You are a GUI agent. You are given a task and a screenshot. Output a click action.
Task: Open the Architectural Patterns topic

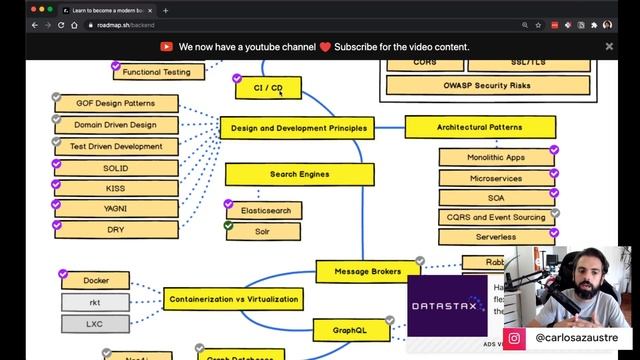coord(480,127)
